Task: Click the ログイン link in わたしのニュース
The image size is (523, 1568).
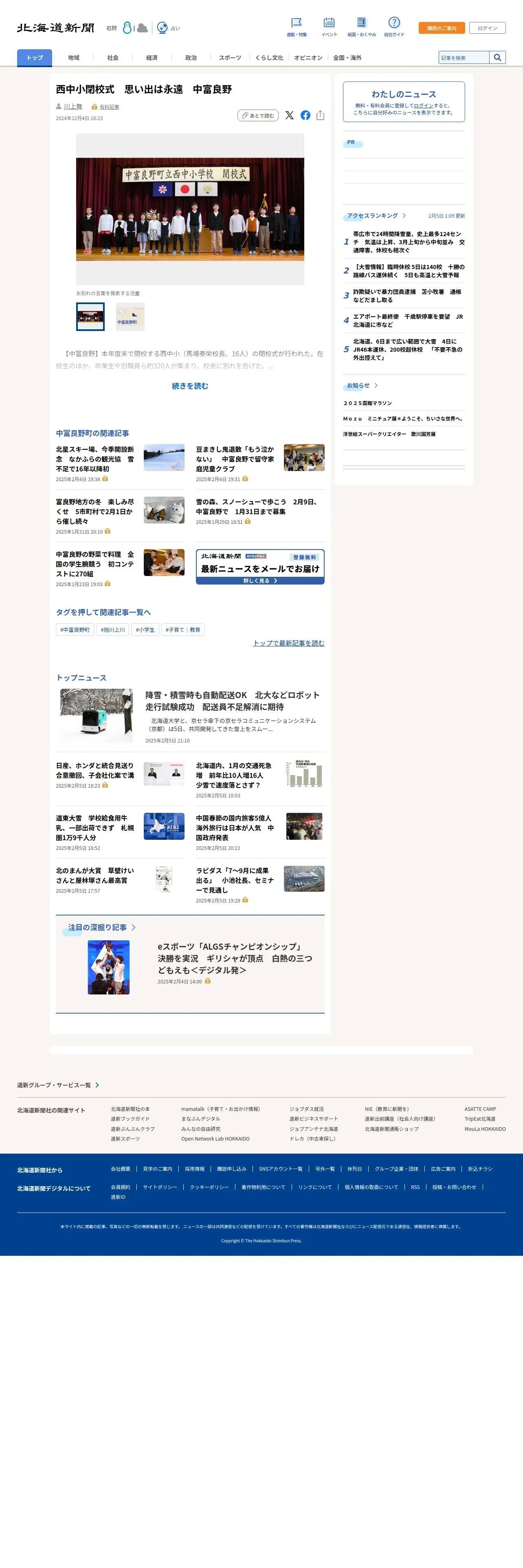Action: [x=423, y=105]
